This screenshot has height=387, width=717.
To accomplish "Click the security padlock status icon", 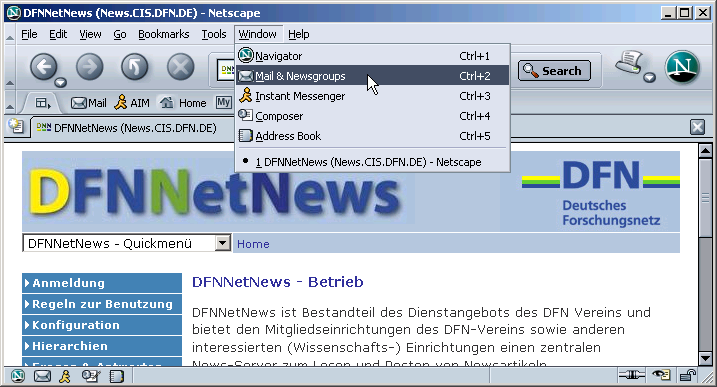I will tap(687, 376).
